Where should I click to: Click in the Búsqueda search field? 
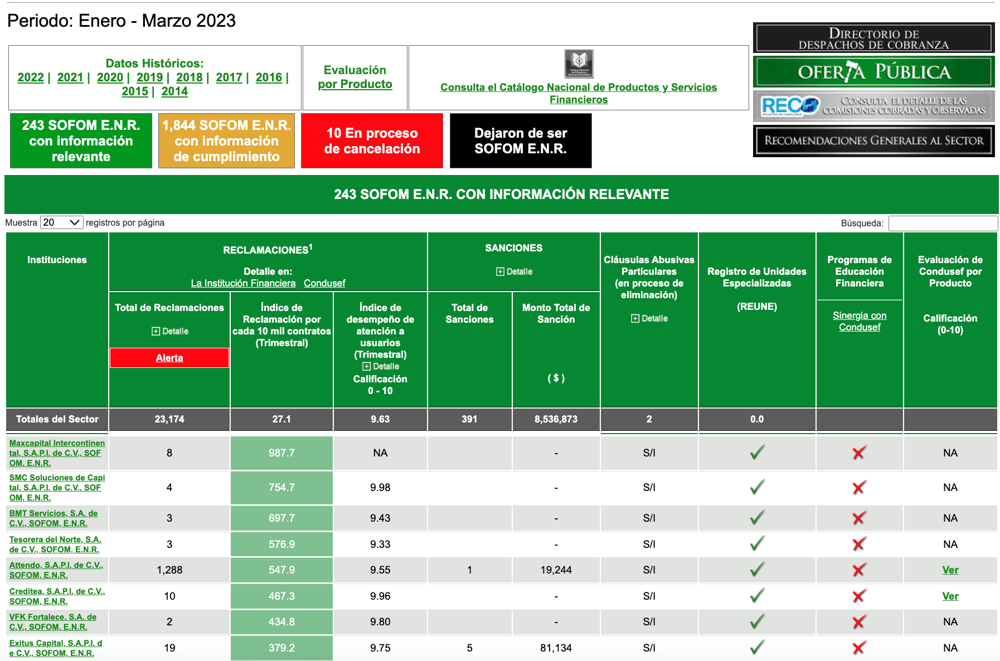pos(943,223)
